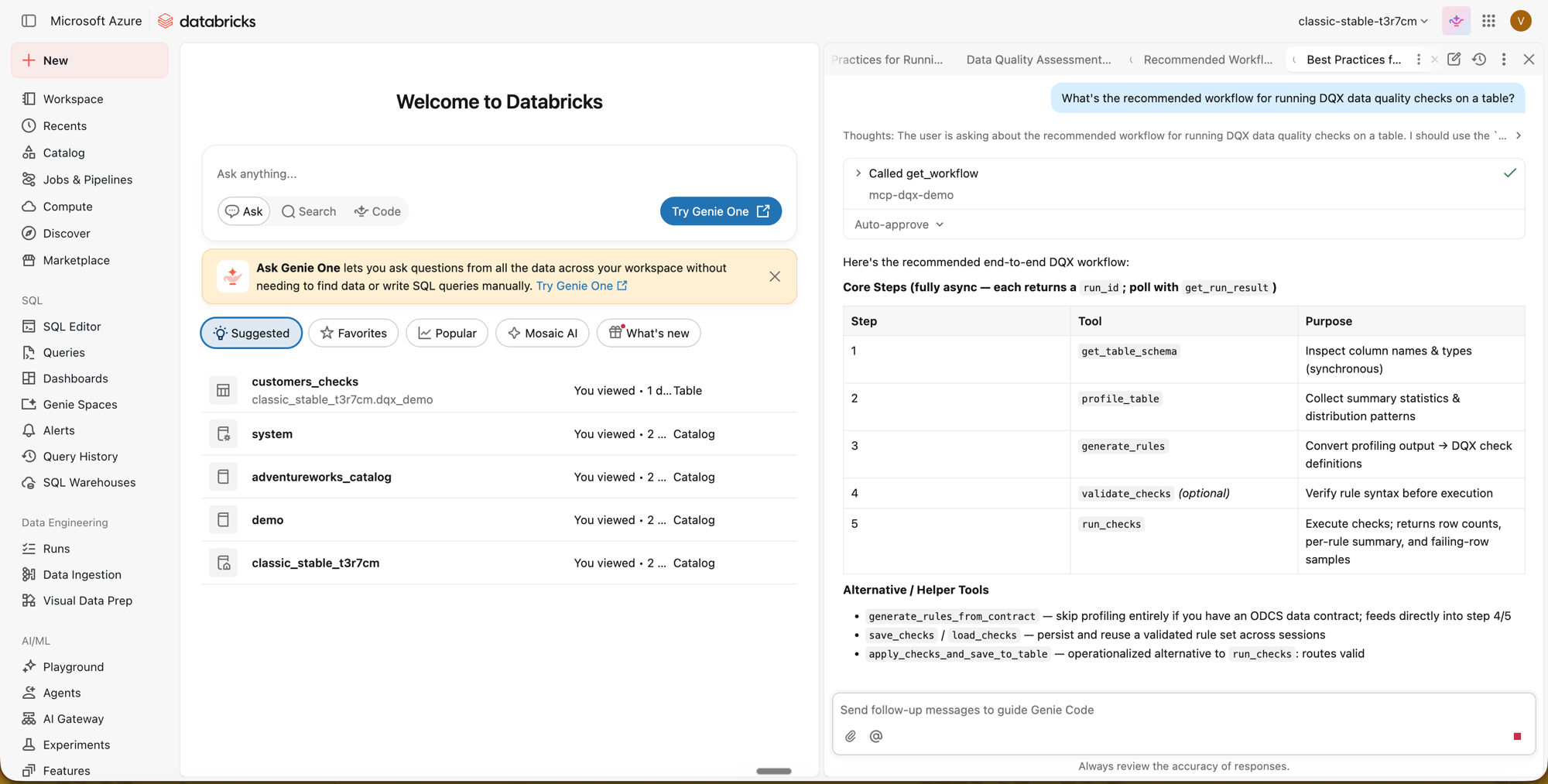The image size is (1548, 784).
Task: Toggle the left sidebar panel icon
Action: point(29,21)
